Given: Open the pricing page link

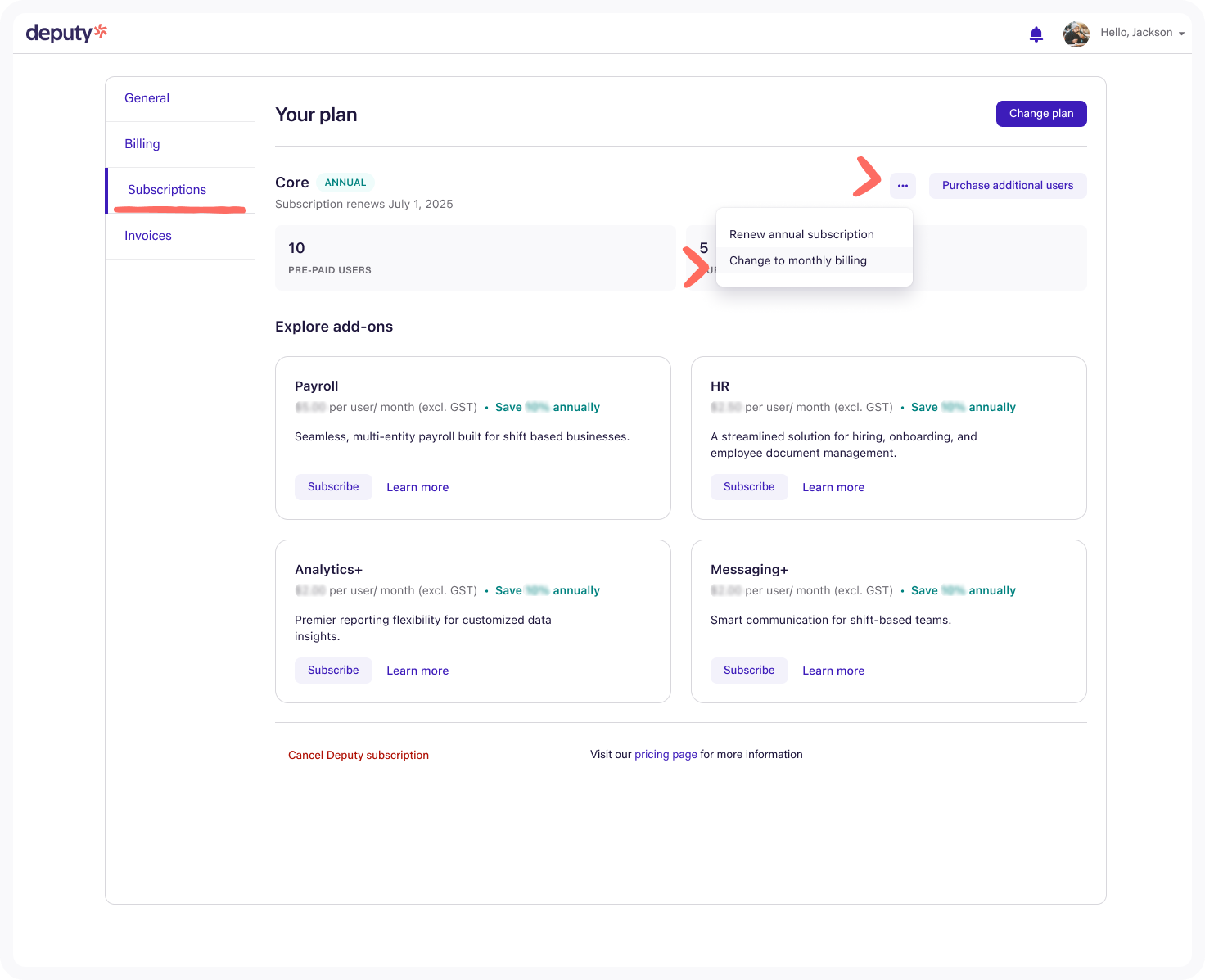Looking at the screenshot, I should tap(666, 755).
